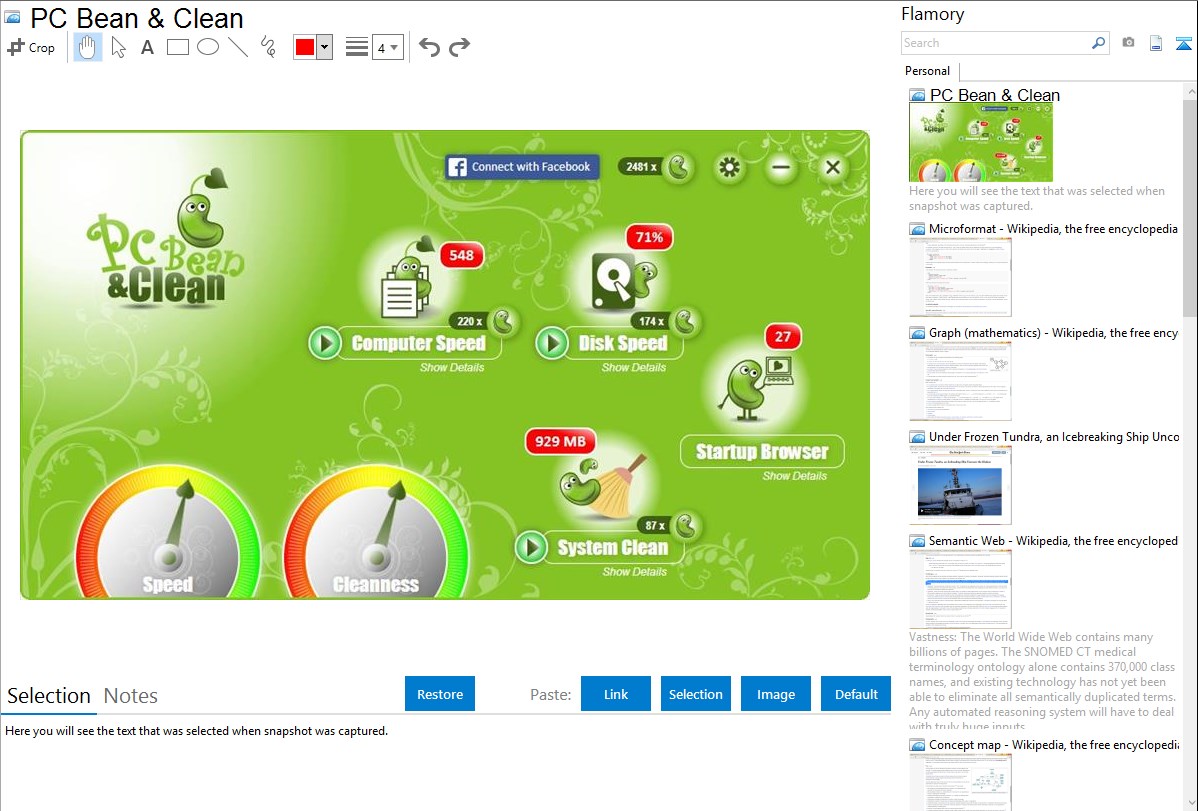Viewport: 1198px width, 811px height.
Task: Click the camera capture icon
Action: [x=1128, y=43]
